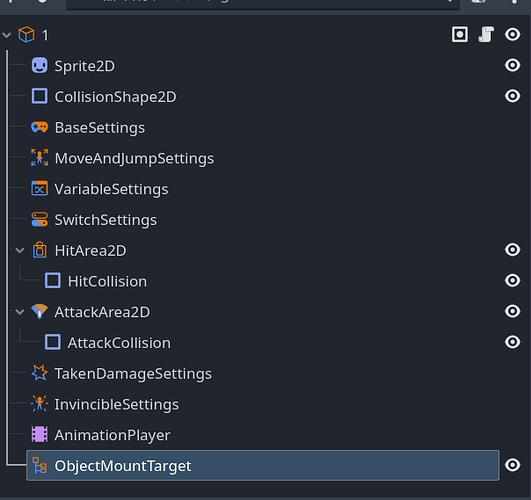
Task: Click the VariableSettings node icon
Action: coord(40,189)
